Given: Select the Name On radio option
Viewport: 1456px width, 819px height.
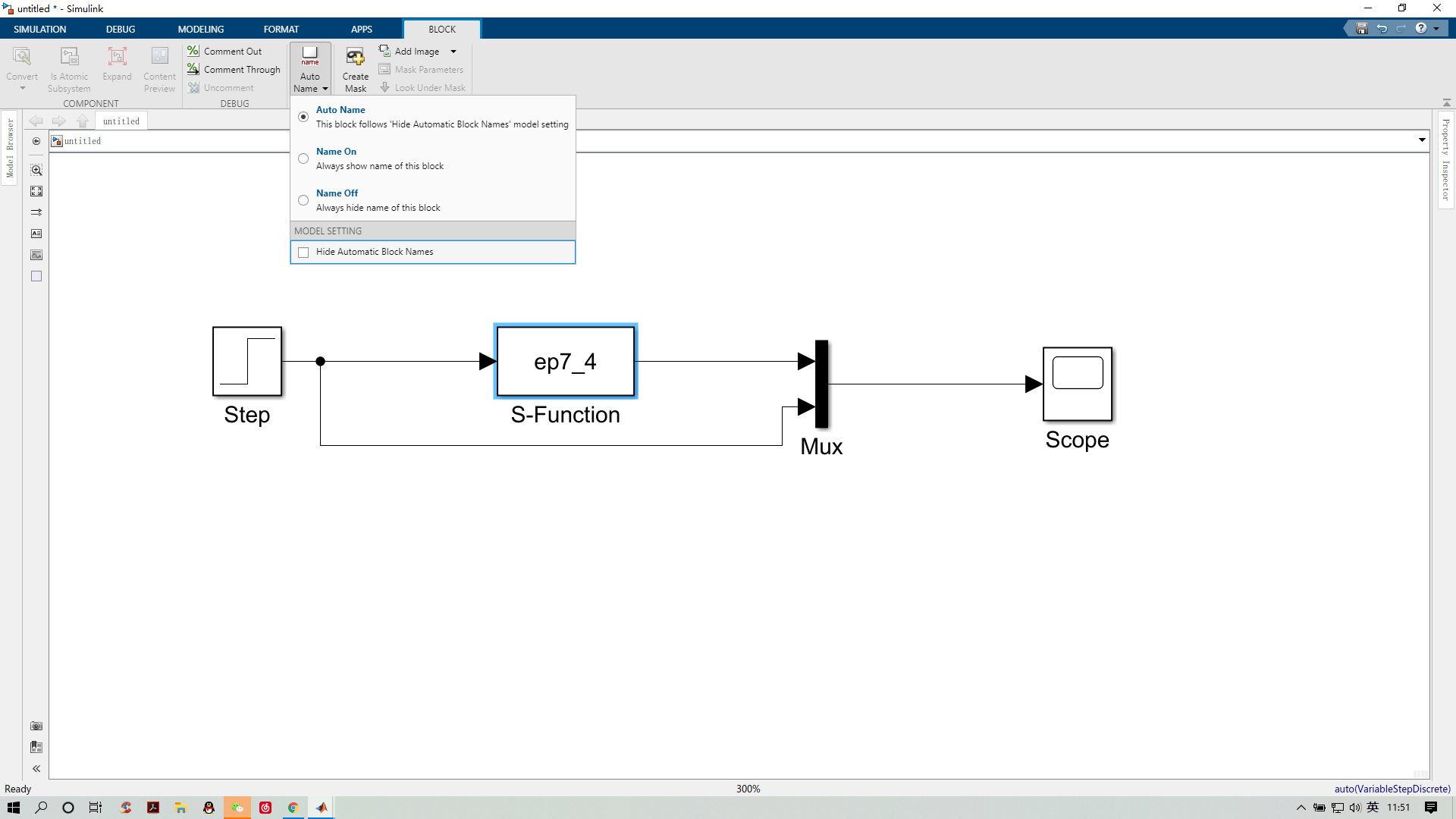Looking at the screenshot, I should coord(303,158).
